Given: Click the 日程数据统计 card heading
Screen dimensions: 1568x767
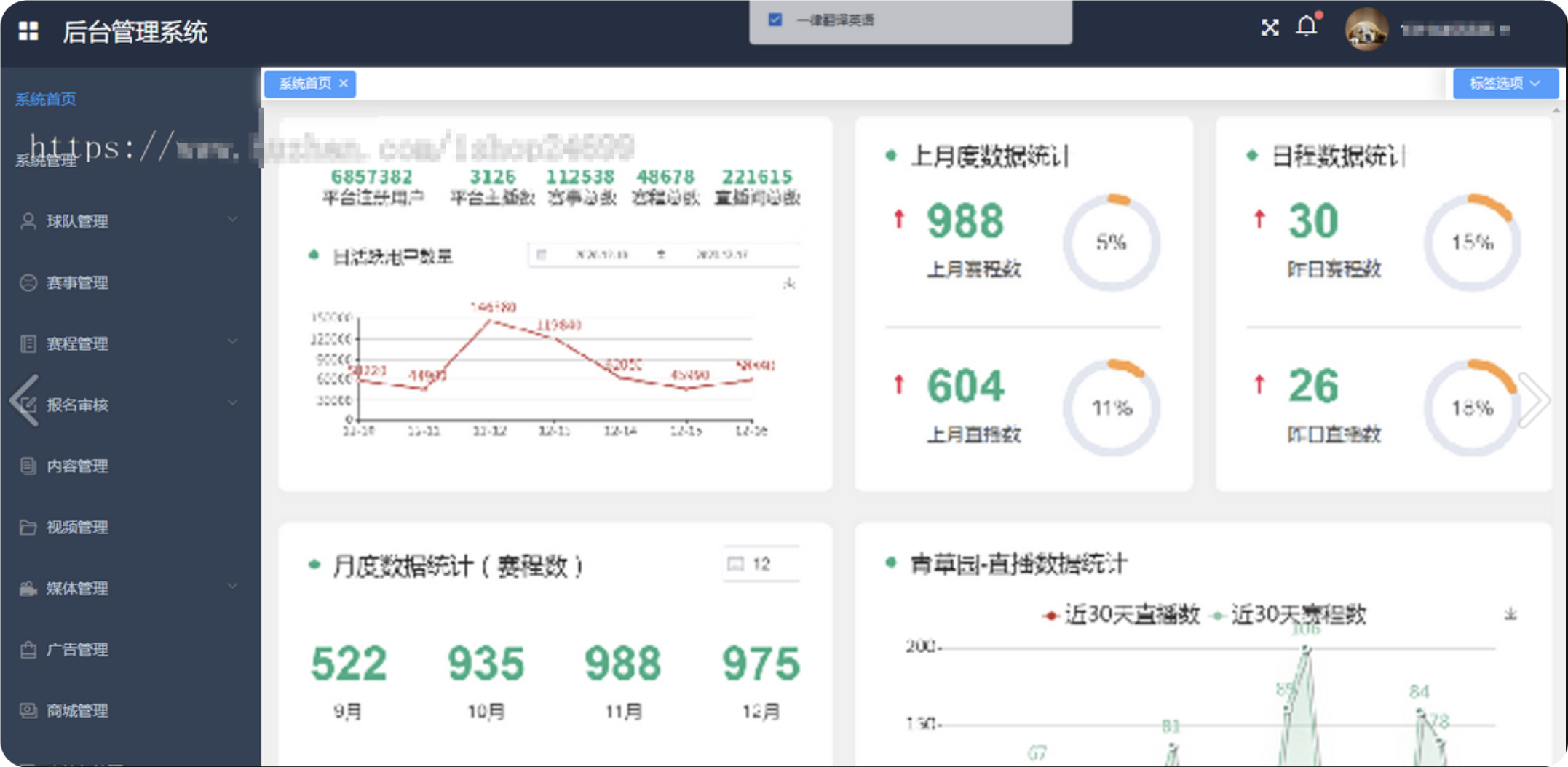Looking at the screenshot, I should (x=1338, y=156).
